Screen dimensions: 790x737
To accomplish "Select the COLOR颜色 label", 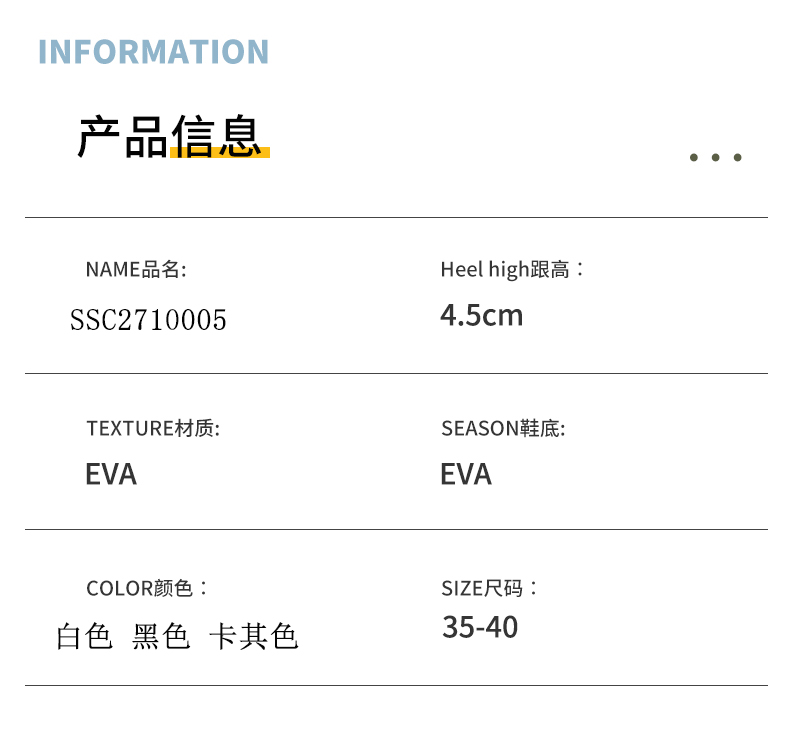I will pyautogui.click(x=148, y=588).
